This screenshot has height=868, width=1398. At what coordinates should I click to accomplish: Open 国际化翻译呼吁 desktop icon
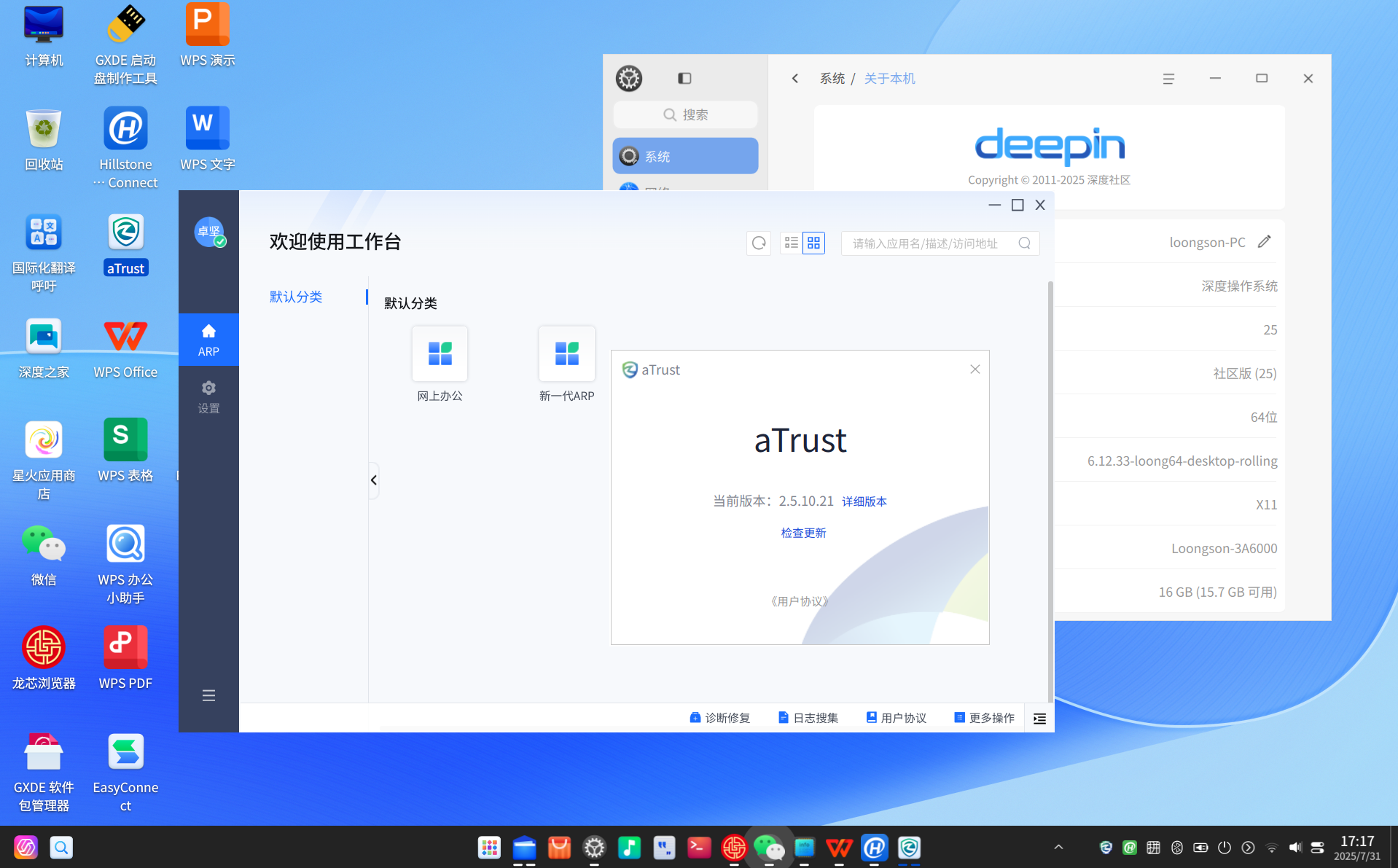click(x=44, y=254)
